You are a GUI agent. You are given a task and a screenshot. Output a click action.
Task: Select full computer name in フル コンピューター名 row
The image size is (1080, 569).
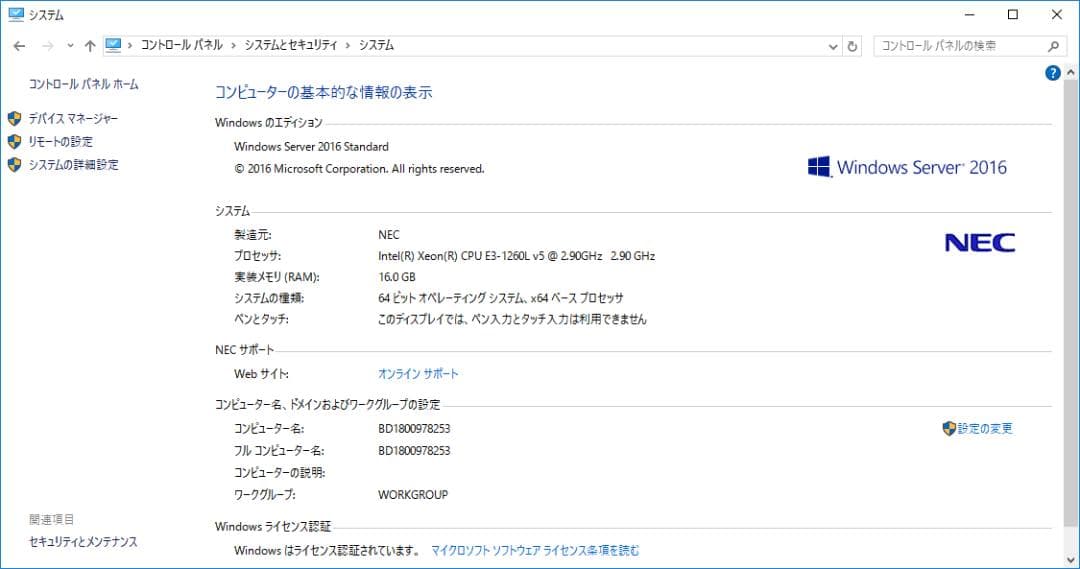pos(414,451)
